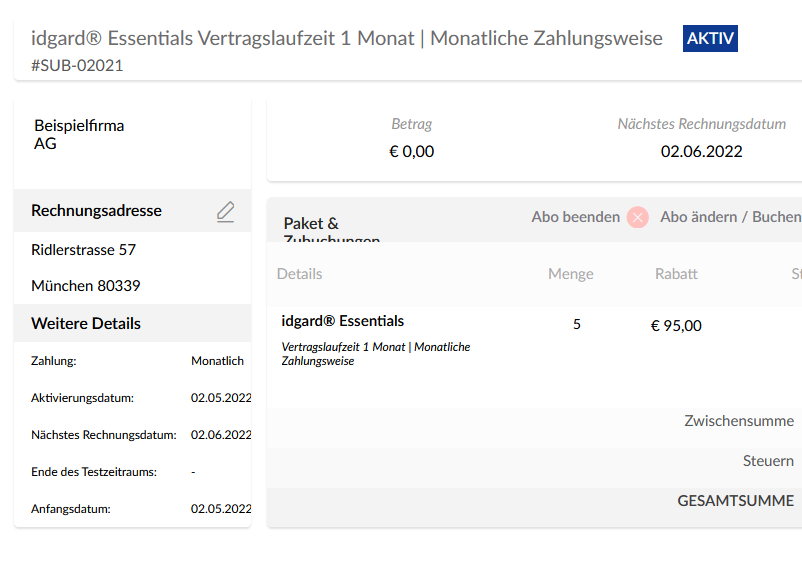Click the Ende des Testzeitraums label

[x=94, y=472]
